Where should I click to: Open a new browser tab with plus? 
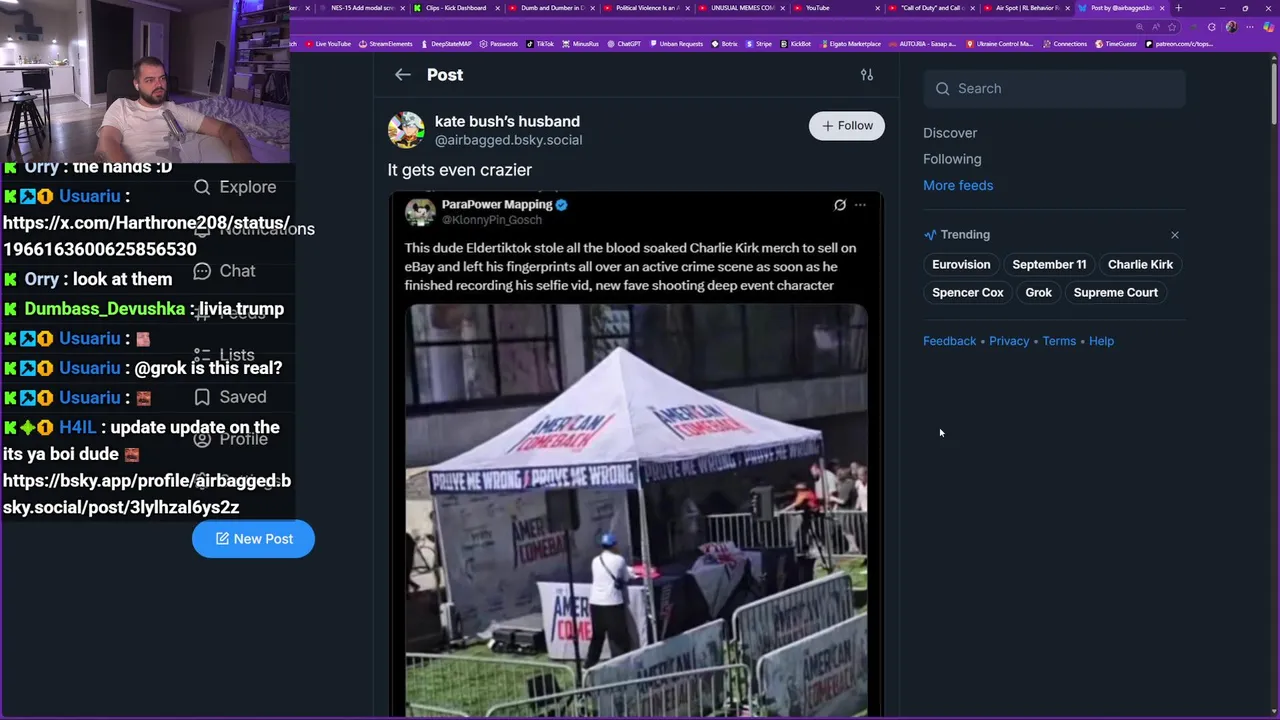(x=1178, y=8)
